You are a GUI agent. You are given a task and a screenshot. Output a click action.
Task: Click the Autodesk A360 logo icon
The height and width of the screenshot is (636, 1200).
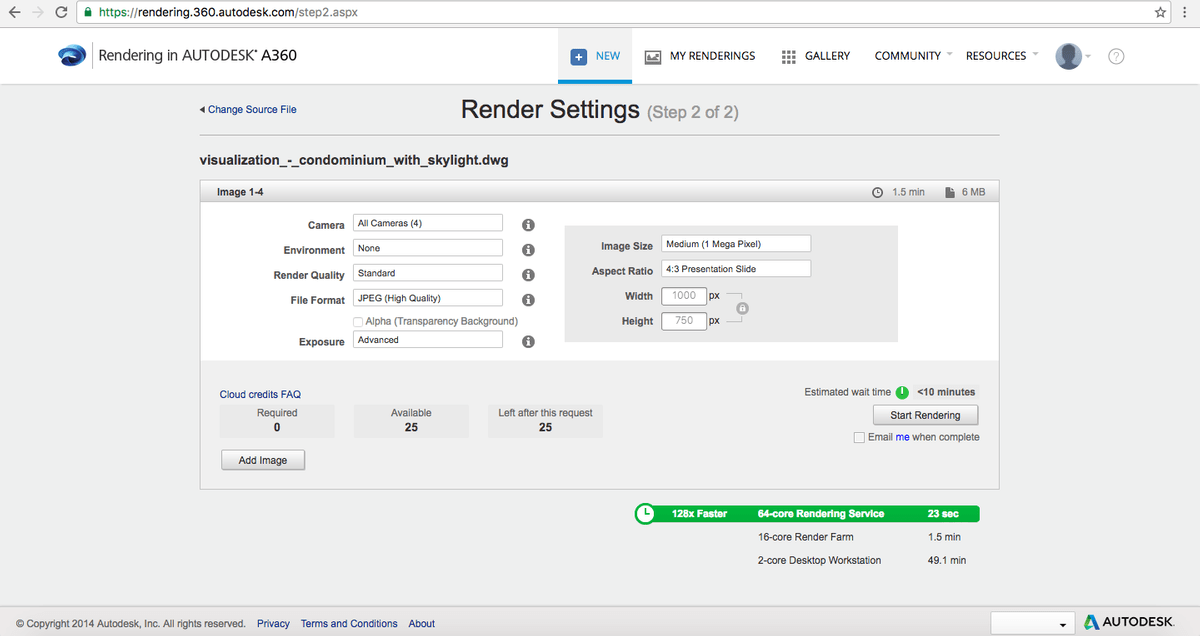[x=73, y=56]
